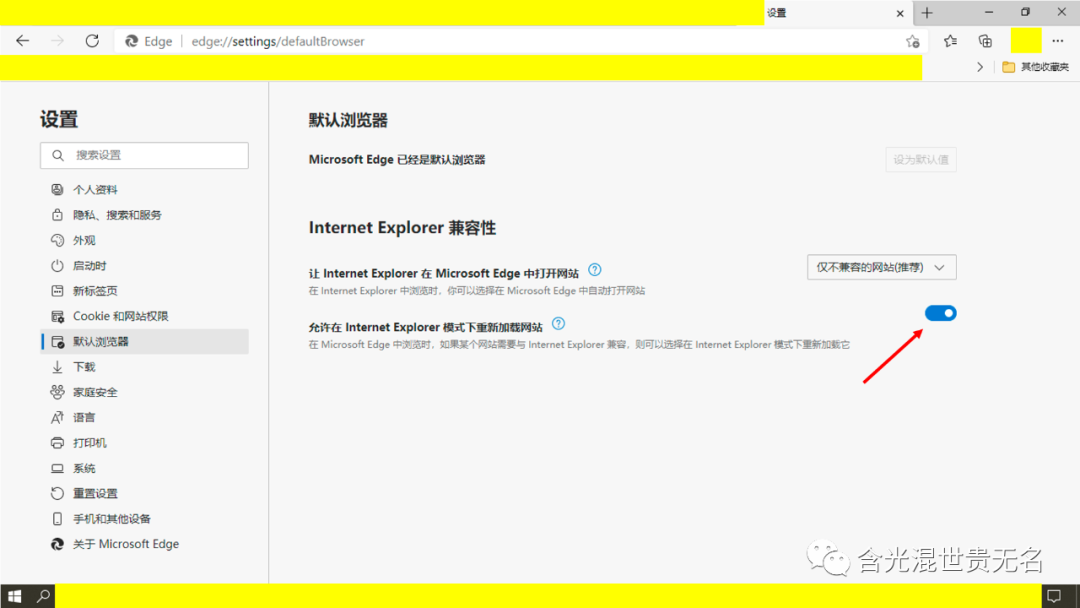This screenshot has height=608, width=1080.
Task: Open the Collections icon in toolbar
Action: click(985, 41)
